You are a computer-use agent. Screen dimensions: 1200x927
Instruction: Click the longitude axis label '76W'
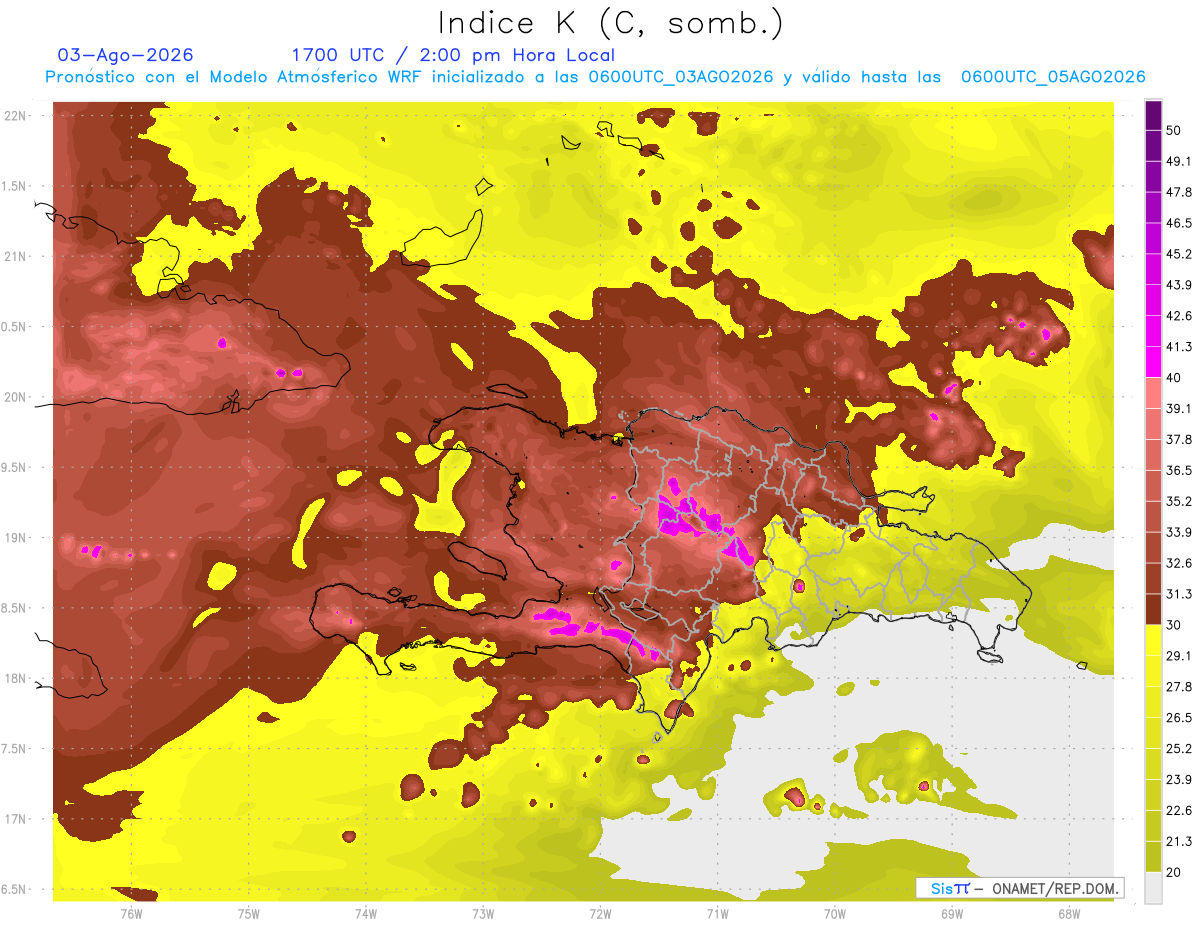pos(131,913)
